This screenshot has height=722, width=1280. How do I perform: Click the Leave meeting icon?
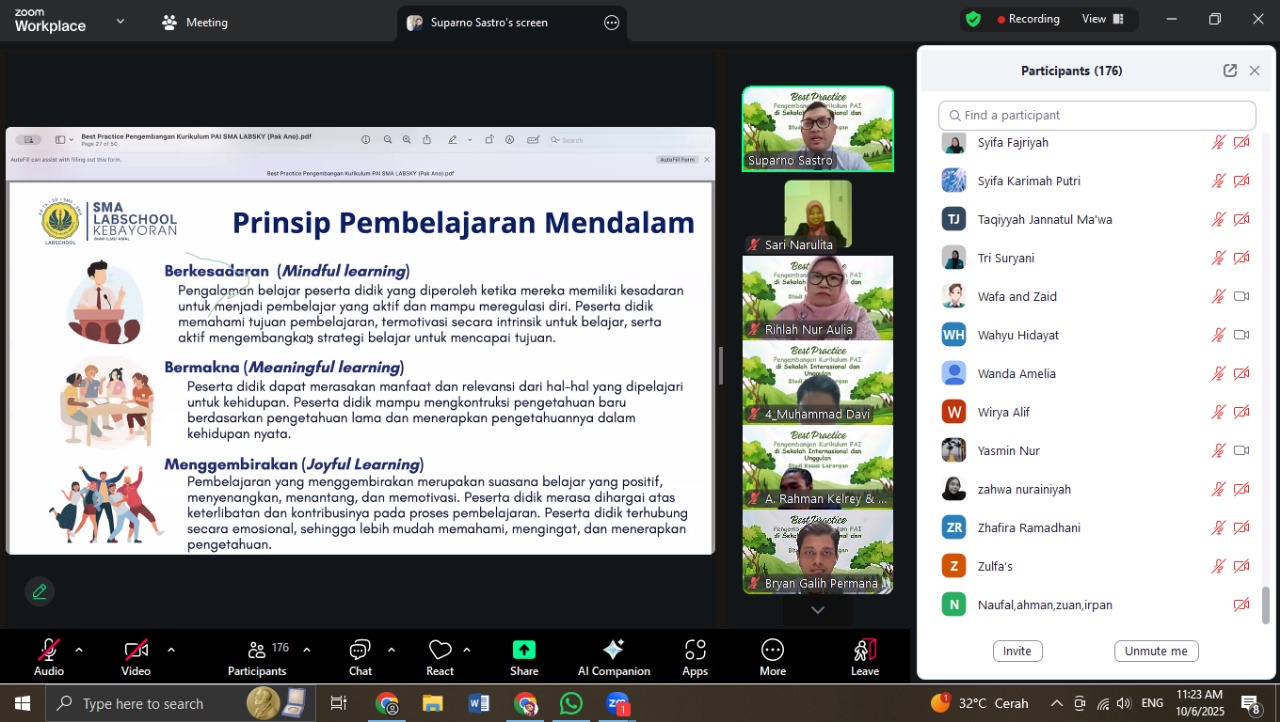point(865,651)
